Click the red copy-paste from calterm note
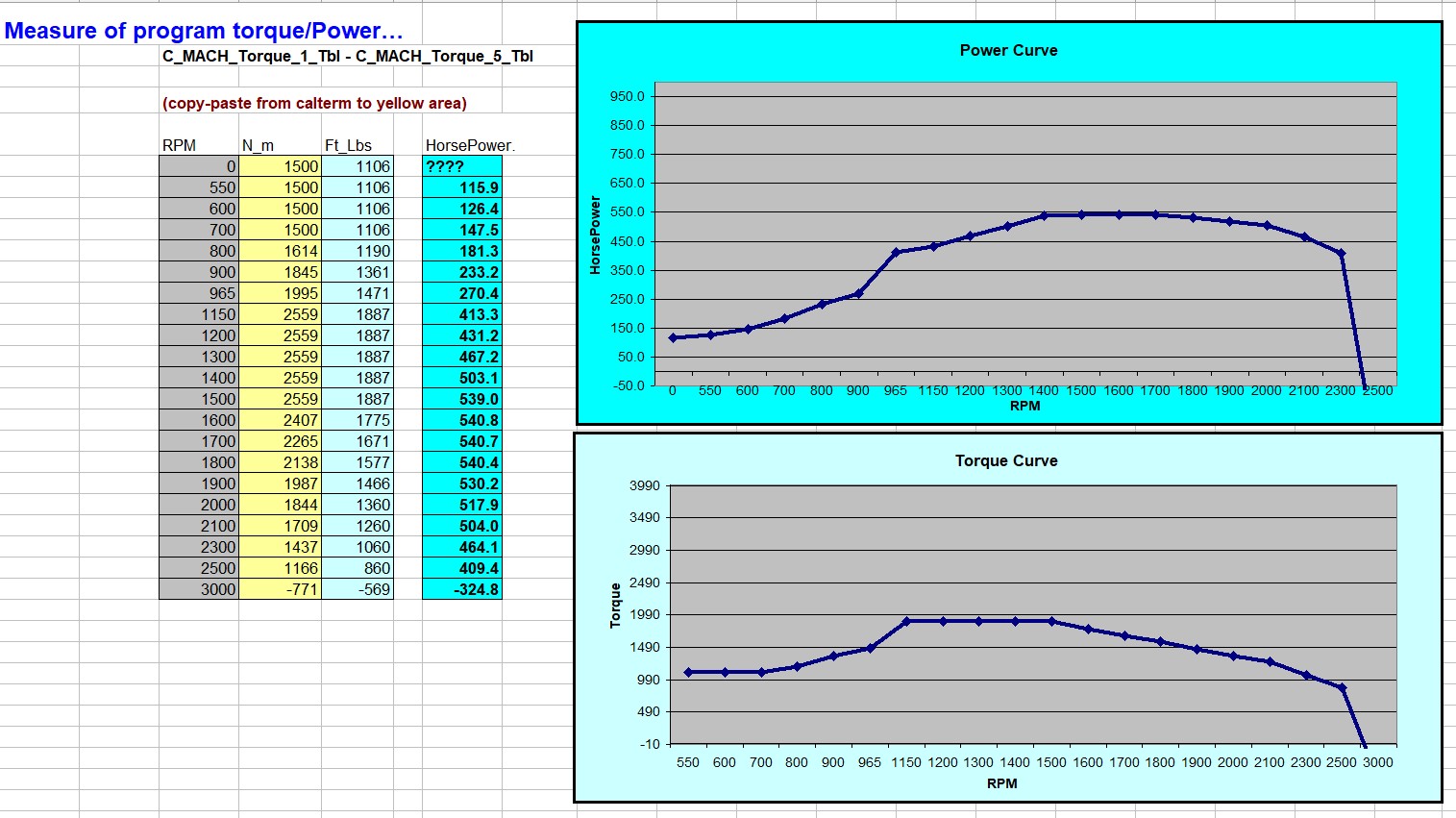The width and height of the screenshot is (1456, 818). [x=314, y=103]
